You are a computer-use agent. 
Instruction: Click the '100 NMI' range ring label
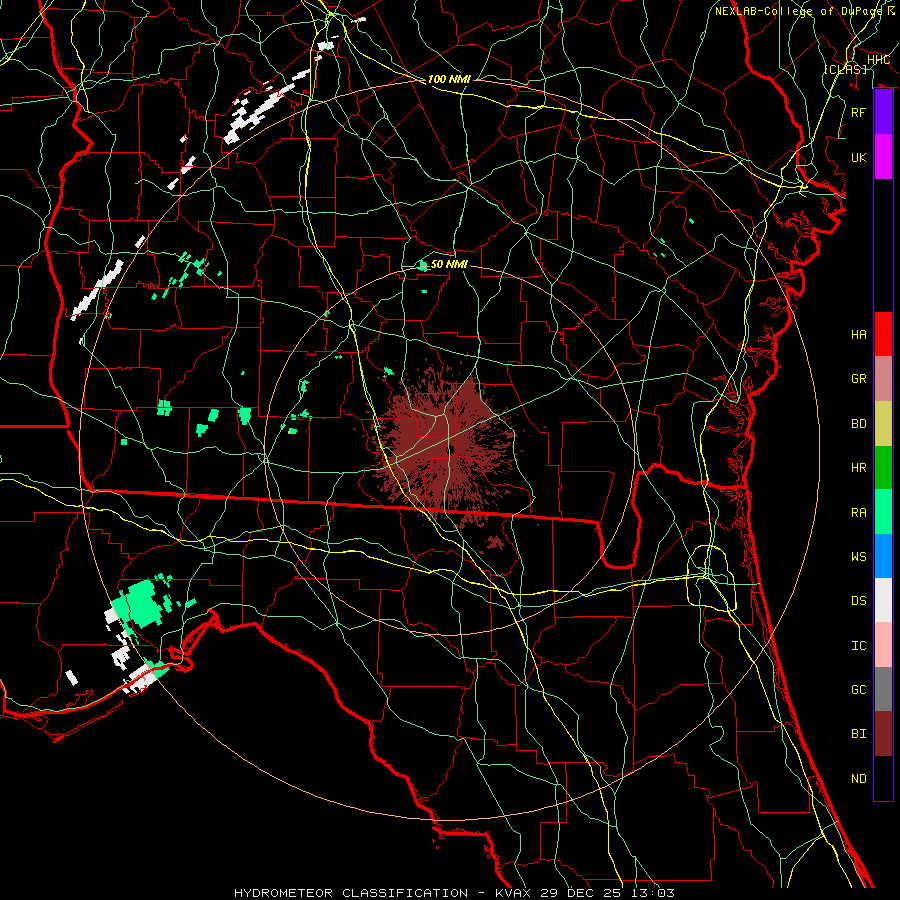[449, 79]
